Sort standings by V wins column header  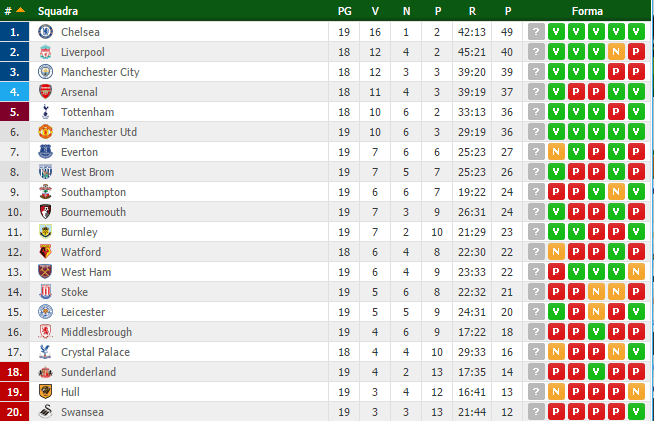tap(375, 11)
